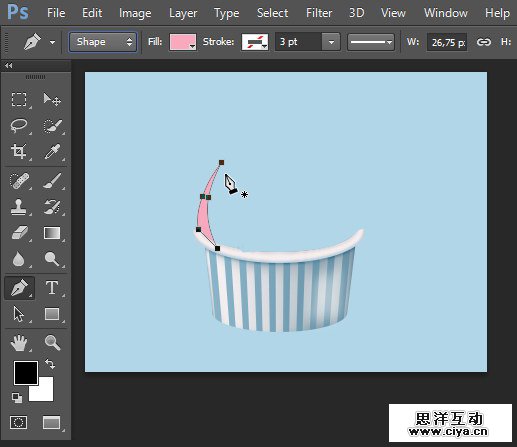Open the Type menu

(x=227, y=13)
